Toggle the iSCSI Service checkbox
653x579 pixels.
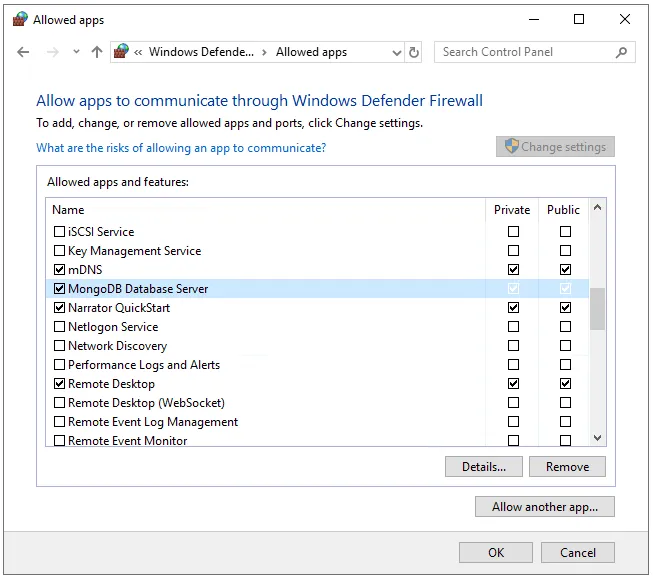click(x=59, y=232)
